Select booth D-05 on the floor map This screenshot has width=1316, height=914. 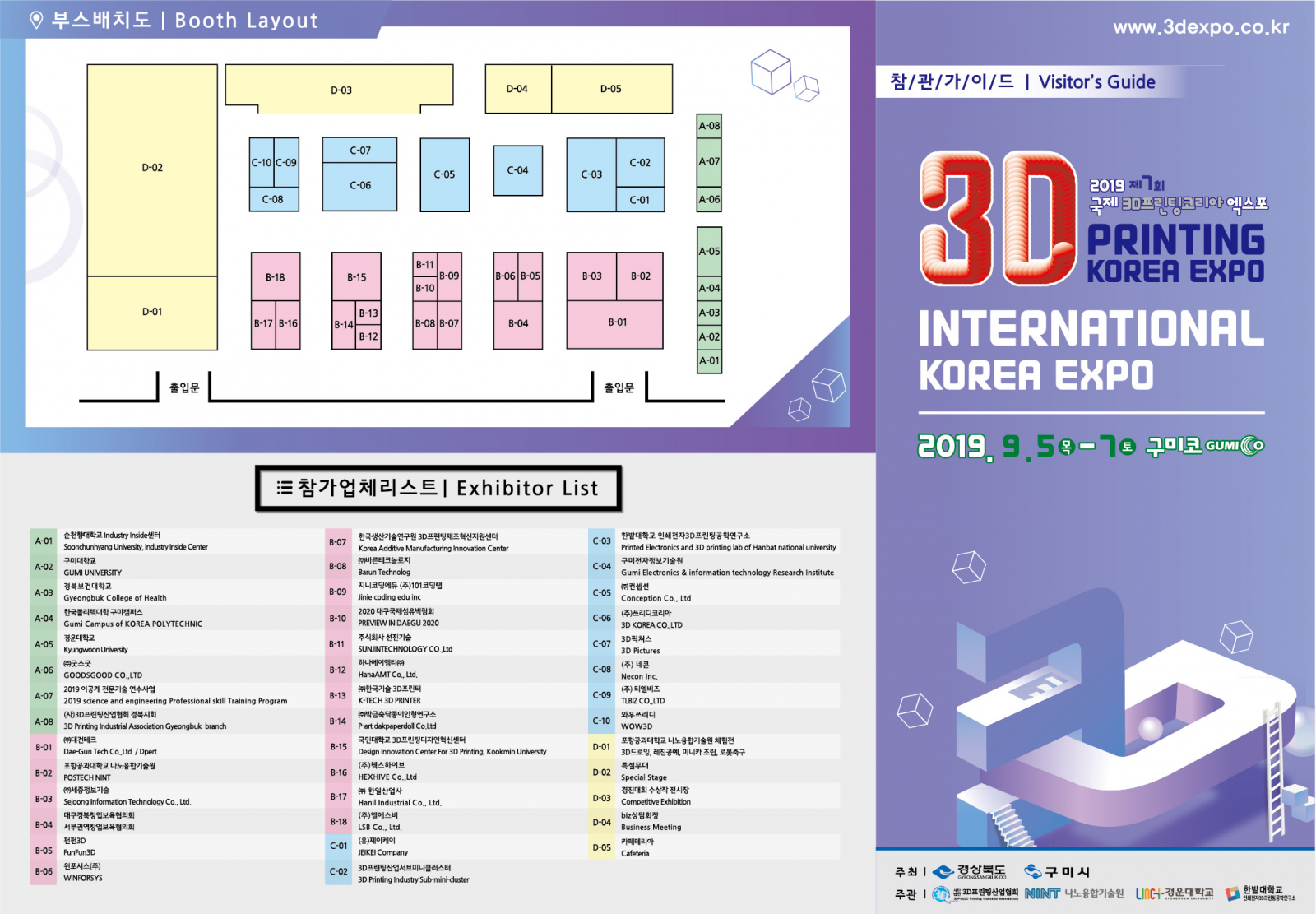point(611,89)
